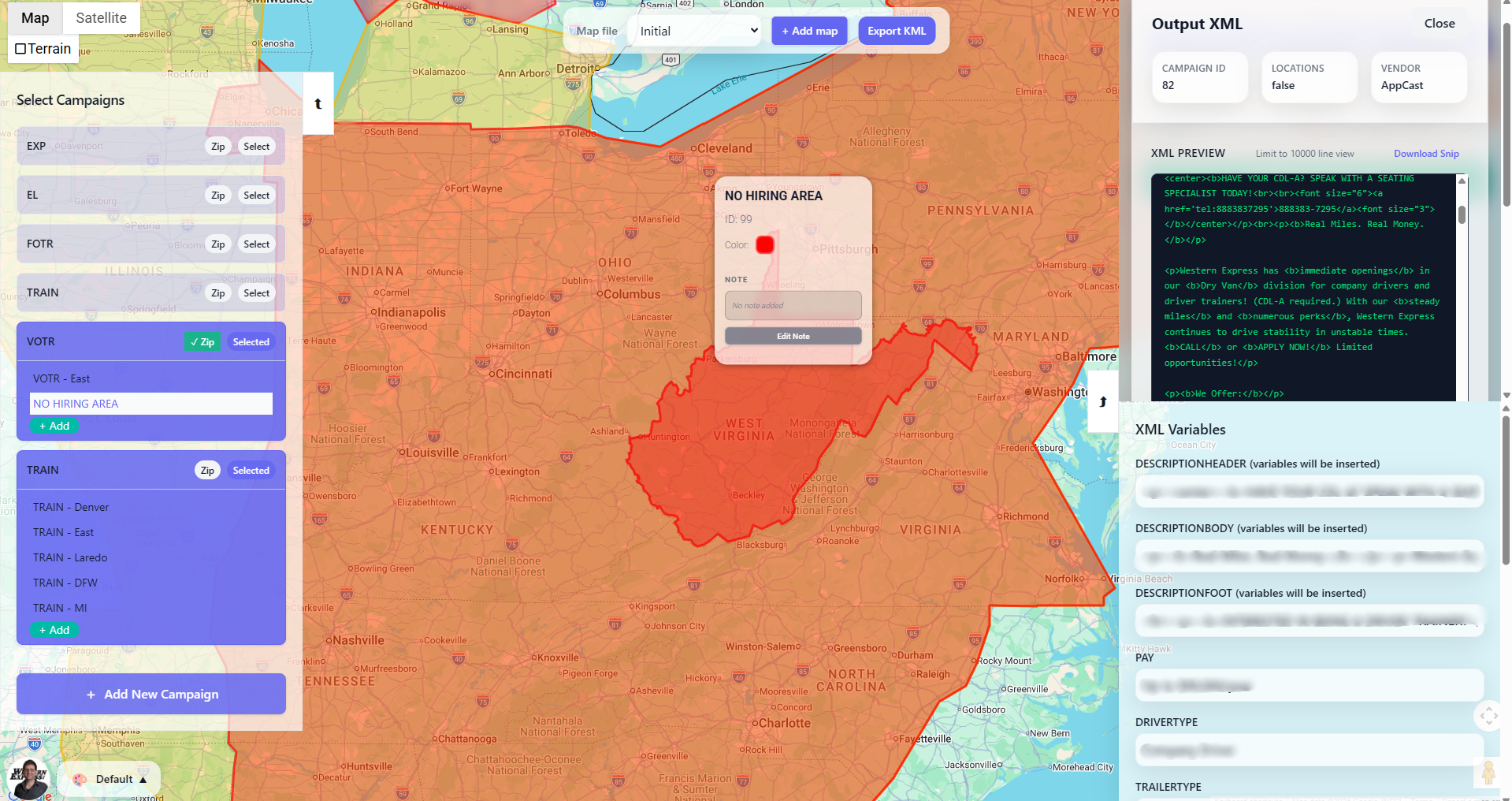Click the color palette theme icon
The height and width of the screenshot is (801, 1512).
click(x=80, y=779)
